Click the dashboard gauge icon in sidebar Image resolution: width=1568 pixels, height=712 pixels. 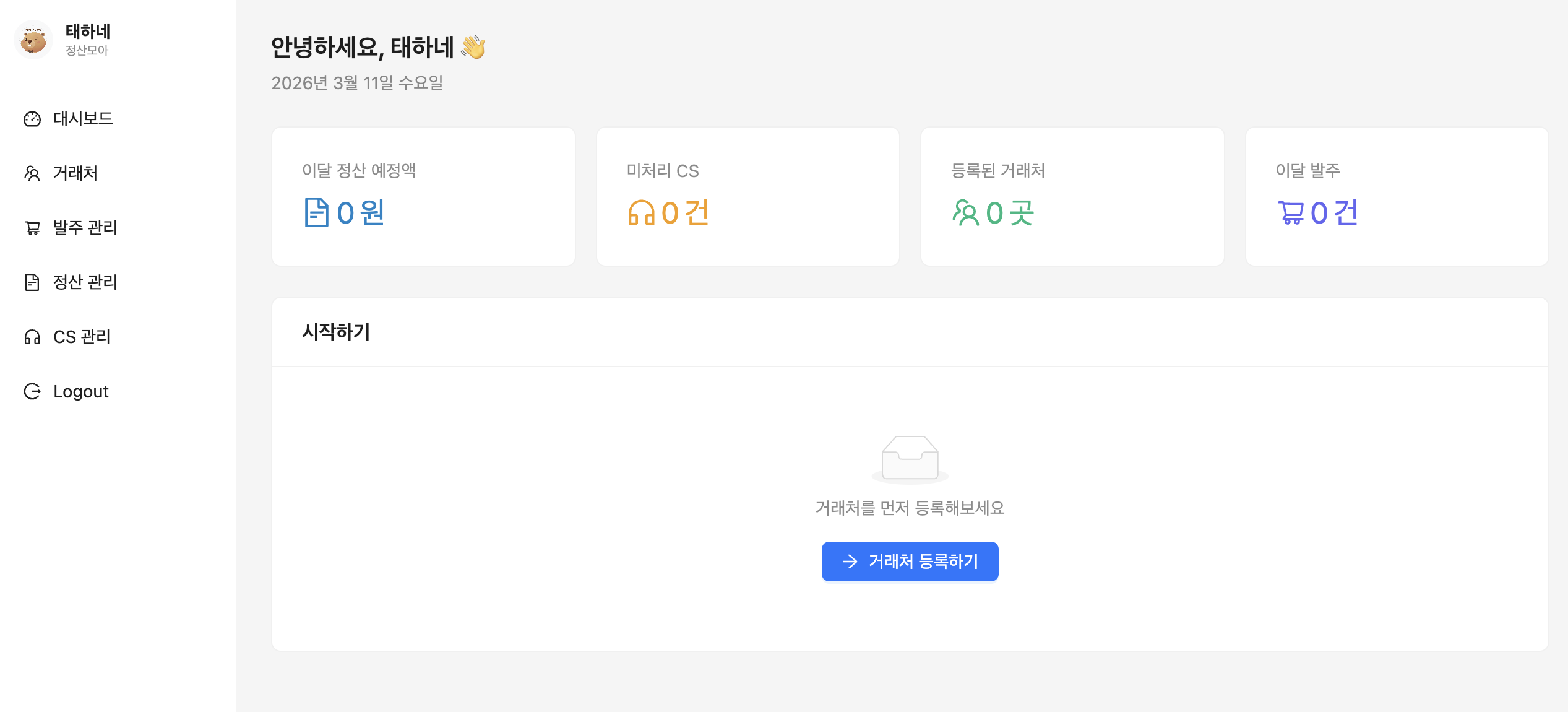click(x=32, y=119)
